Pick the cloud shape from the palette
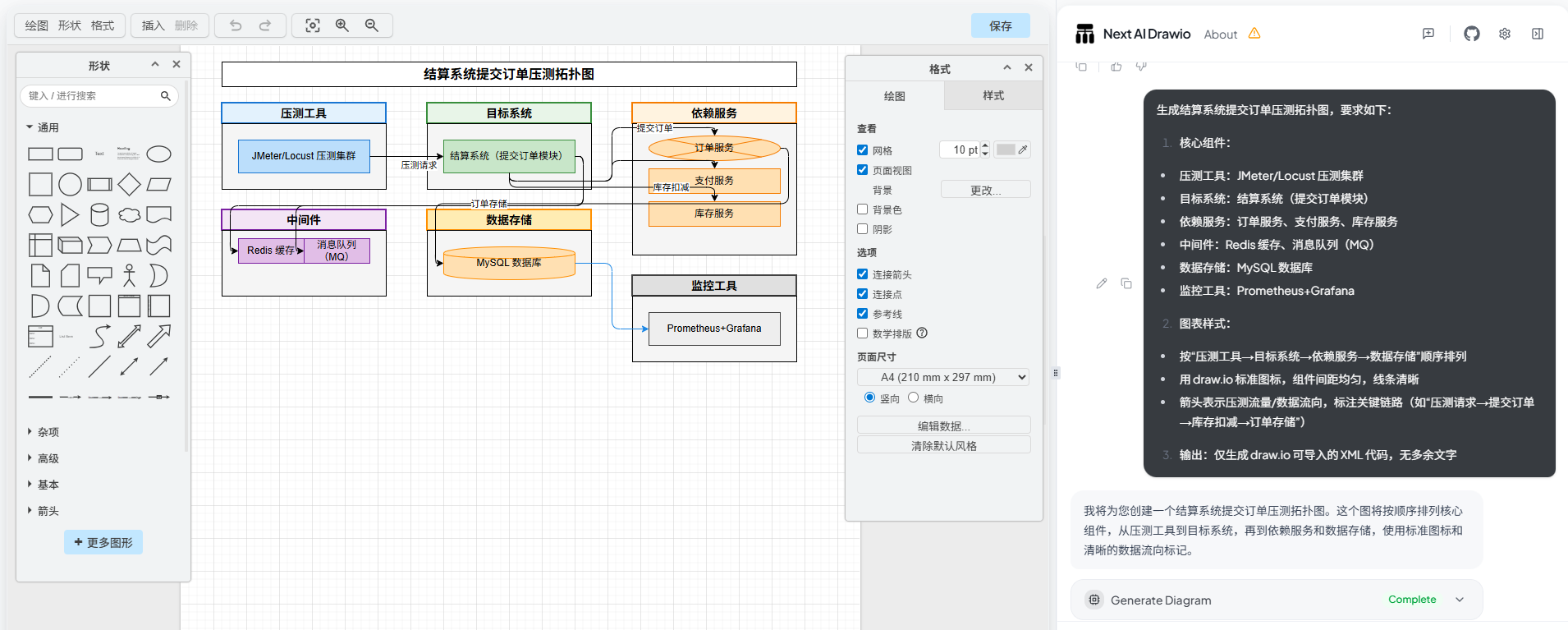 (129, 214)
